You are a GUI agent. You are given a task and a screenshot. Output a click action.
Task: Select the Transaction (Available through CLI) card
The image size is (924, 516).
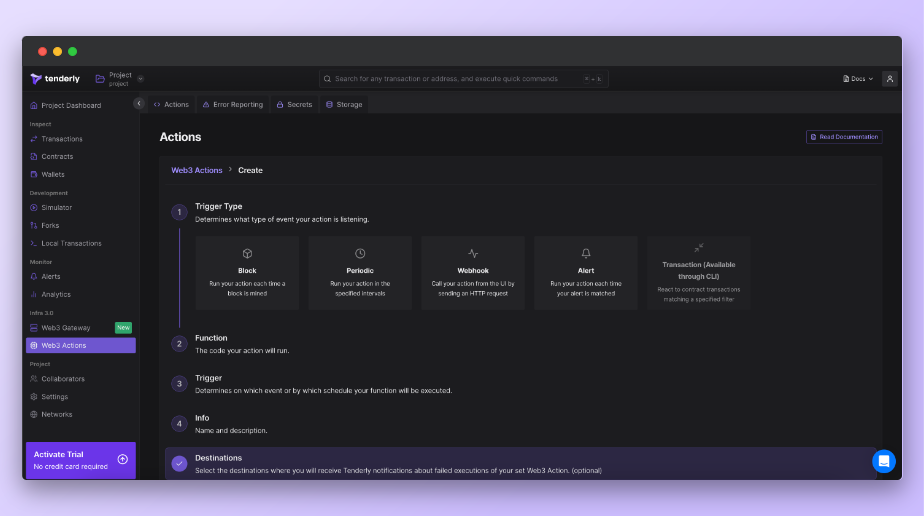pos(699,273)
